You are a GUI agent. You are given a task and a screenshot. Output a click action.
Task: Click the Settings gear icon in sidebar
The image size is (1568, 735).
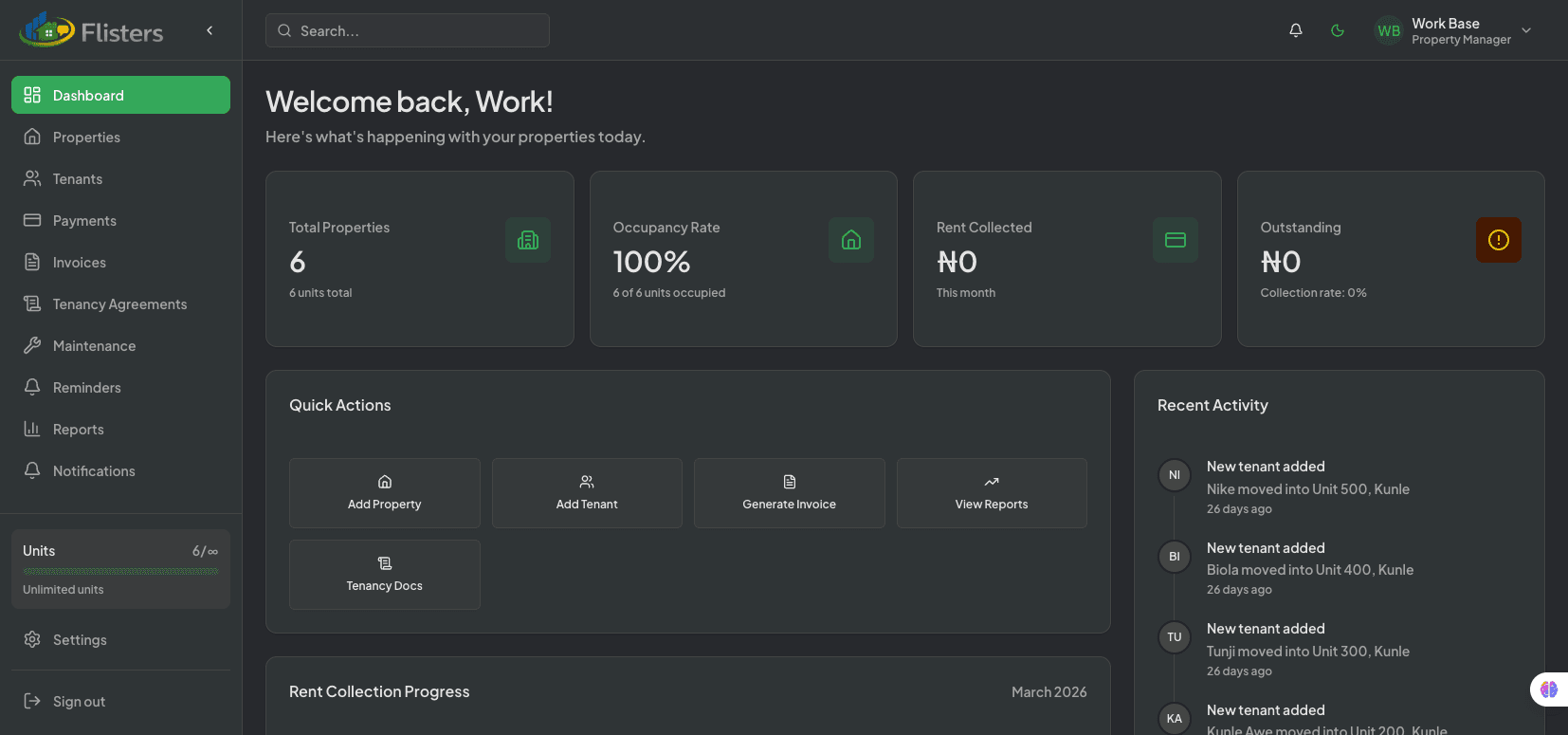click(32, 639)
